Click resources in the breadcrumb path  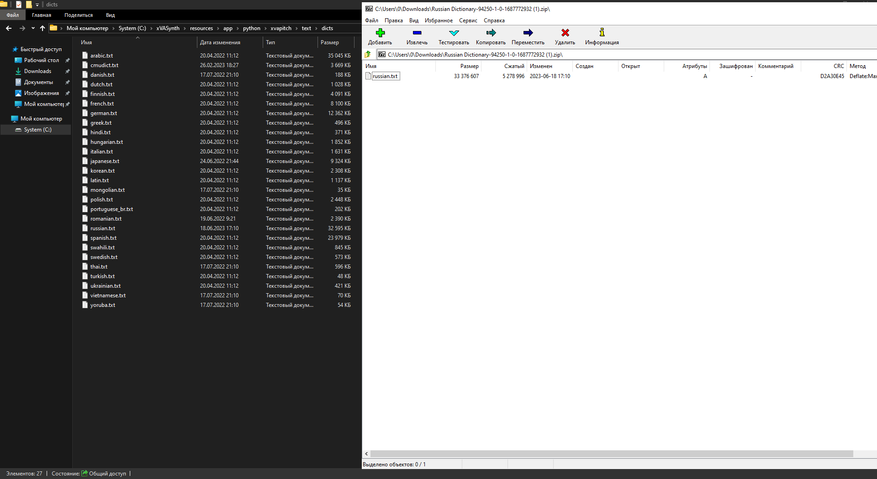pos(201,28)
